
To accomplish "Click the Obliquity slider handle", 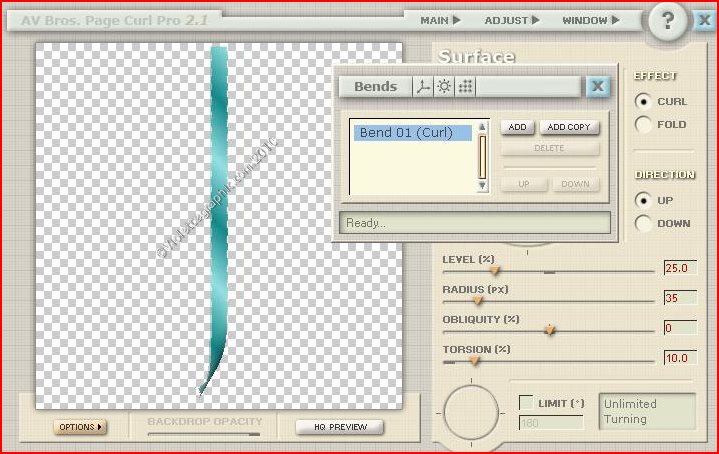I will (549, 329).
